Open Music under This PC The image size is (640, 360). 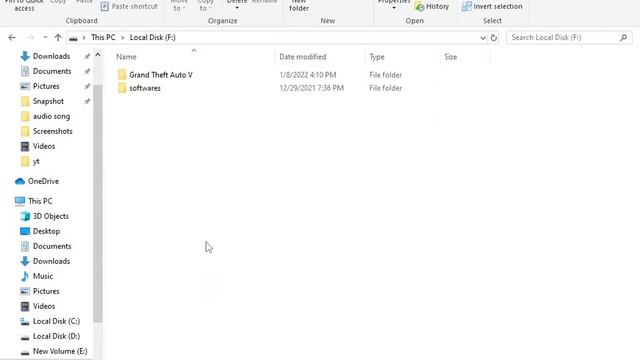(43, 276)
